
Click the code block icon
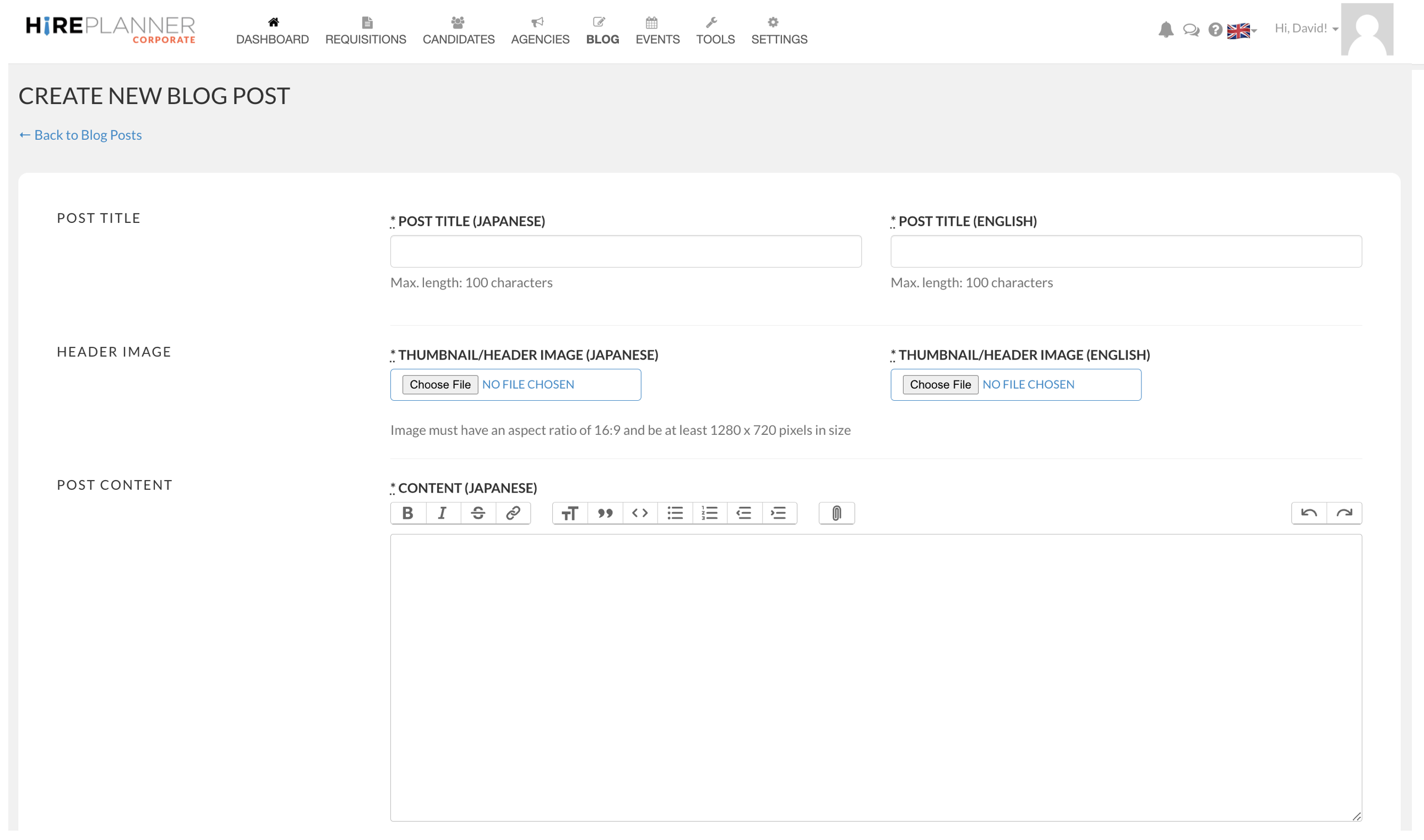tap(640, 514)
